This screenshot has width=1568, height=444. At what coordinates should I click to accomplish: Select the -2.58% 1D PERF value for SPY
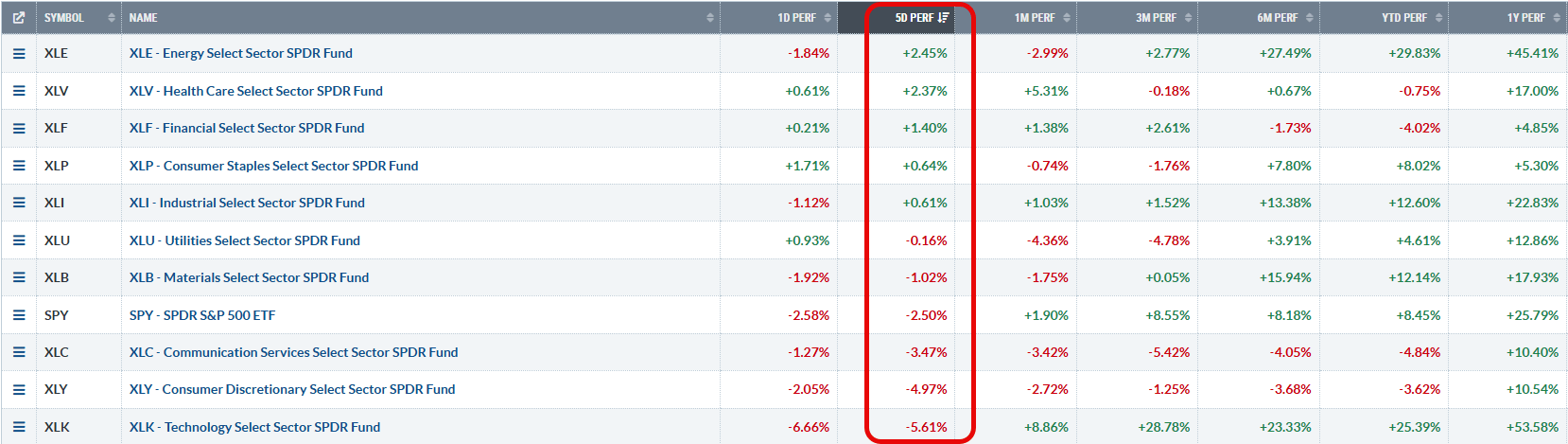point(809,315)
